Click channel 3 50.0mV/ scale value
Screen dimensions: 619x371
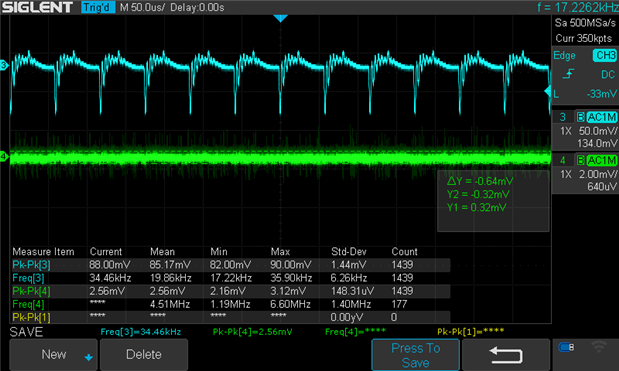click(x=598, y=131)
